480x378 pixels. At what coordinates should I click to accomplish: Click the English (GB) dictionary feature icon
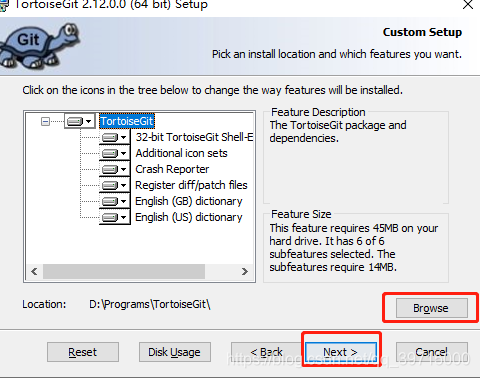(114, 201)
